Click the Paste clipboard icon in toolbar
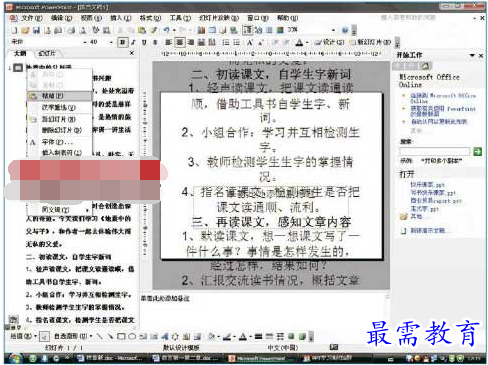 pyautogui.click(x=142, y=30)
